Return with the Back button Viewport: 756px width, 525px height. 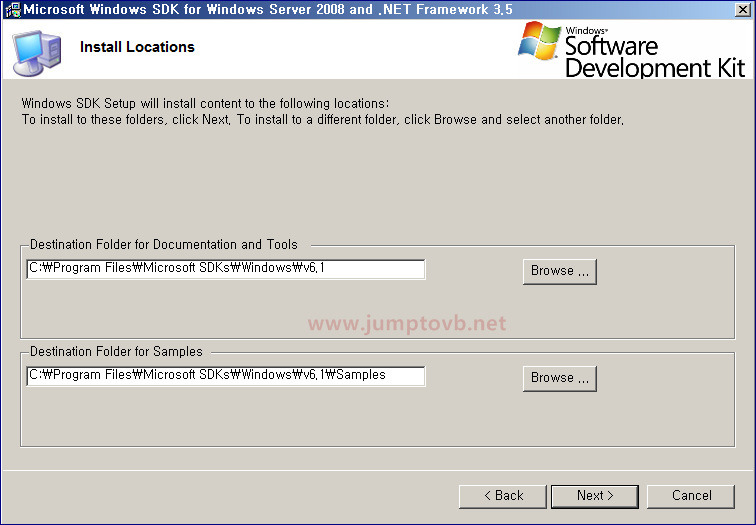pos(503,496)
